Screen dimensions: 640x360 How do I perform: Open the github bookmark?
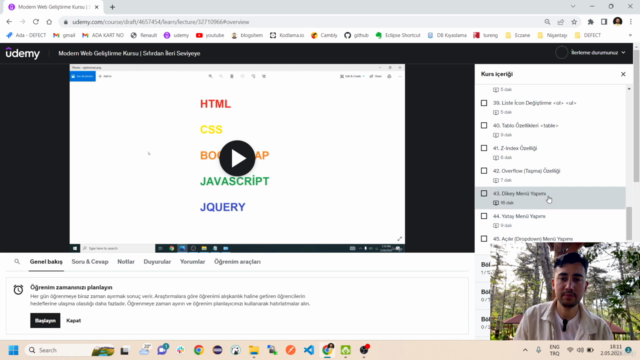pos(357,35)
